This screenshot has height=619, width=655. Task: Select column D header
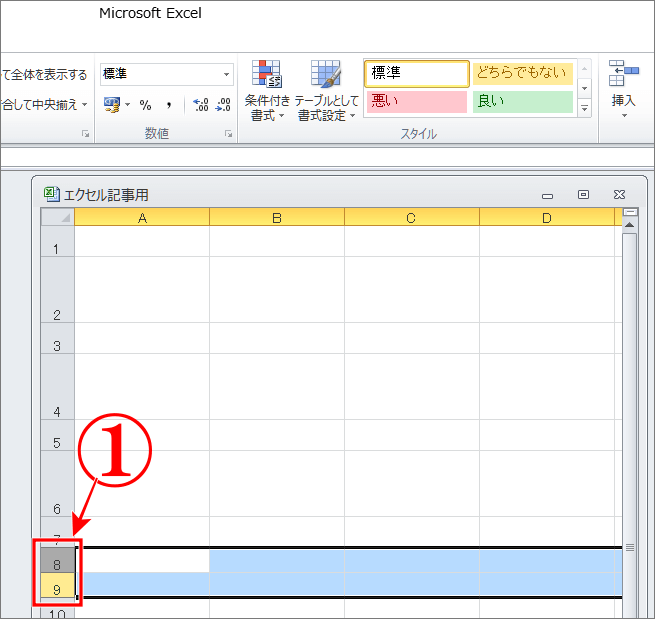[547, 218]
